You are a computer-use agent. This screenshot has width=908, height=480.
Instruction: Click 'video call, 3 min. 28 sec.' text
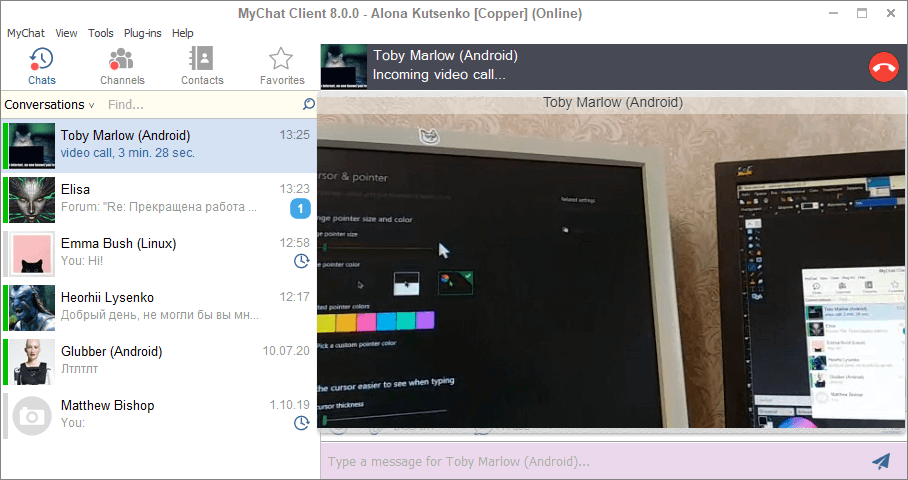pos(127,153)
